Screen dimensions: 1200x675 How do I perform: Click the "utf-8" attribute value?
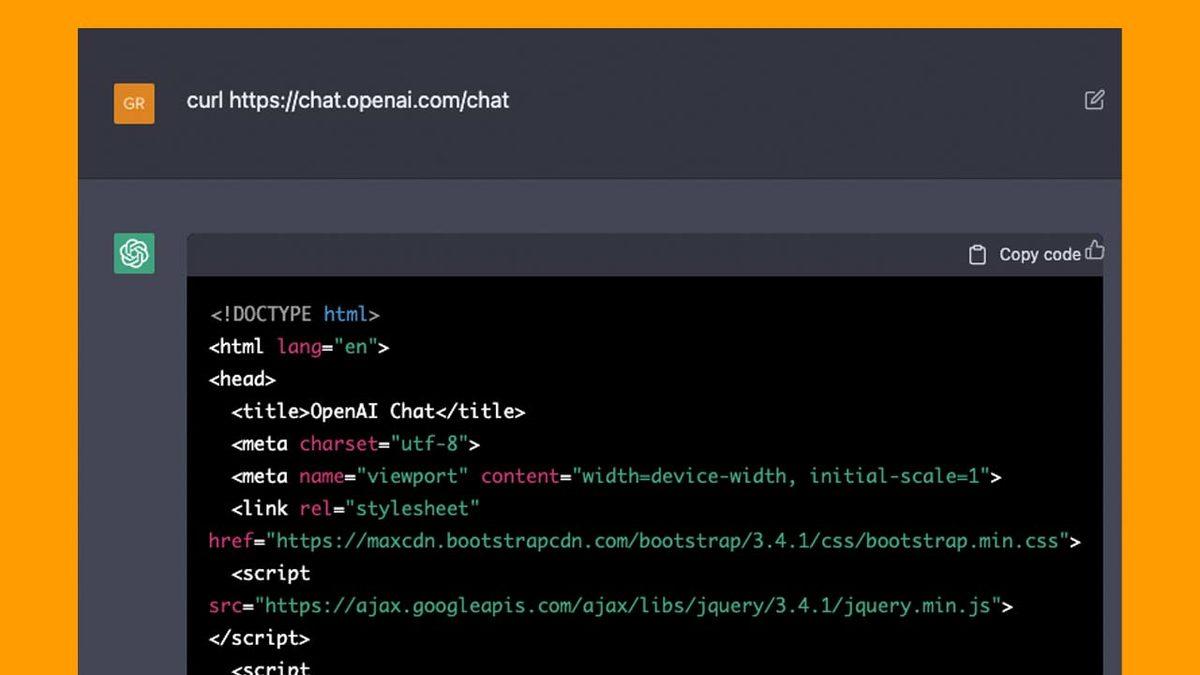[428, 444]
